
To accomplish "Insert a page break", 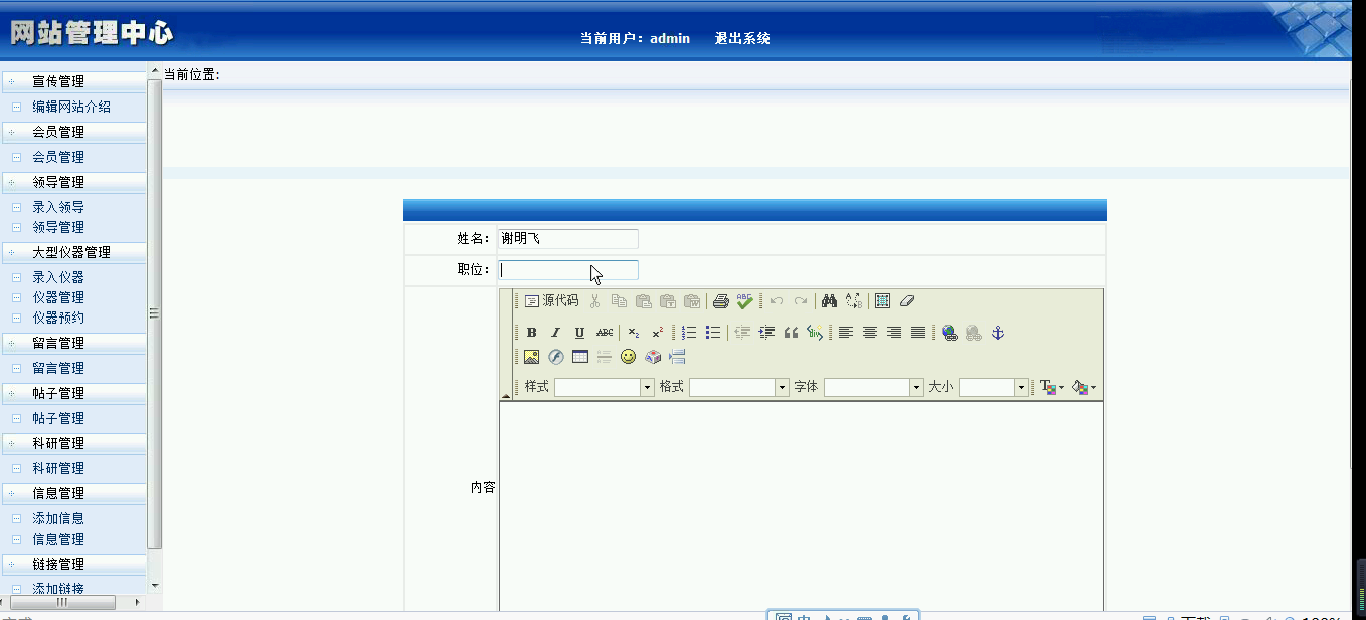I will [677, 357].
